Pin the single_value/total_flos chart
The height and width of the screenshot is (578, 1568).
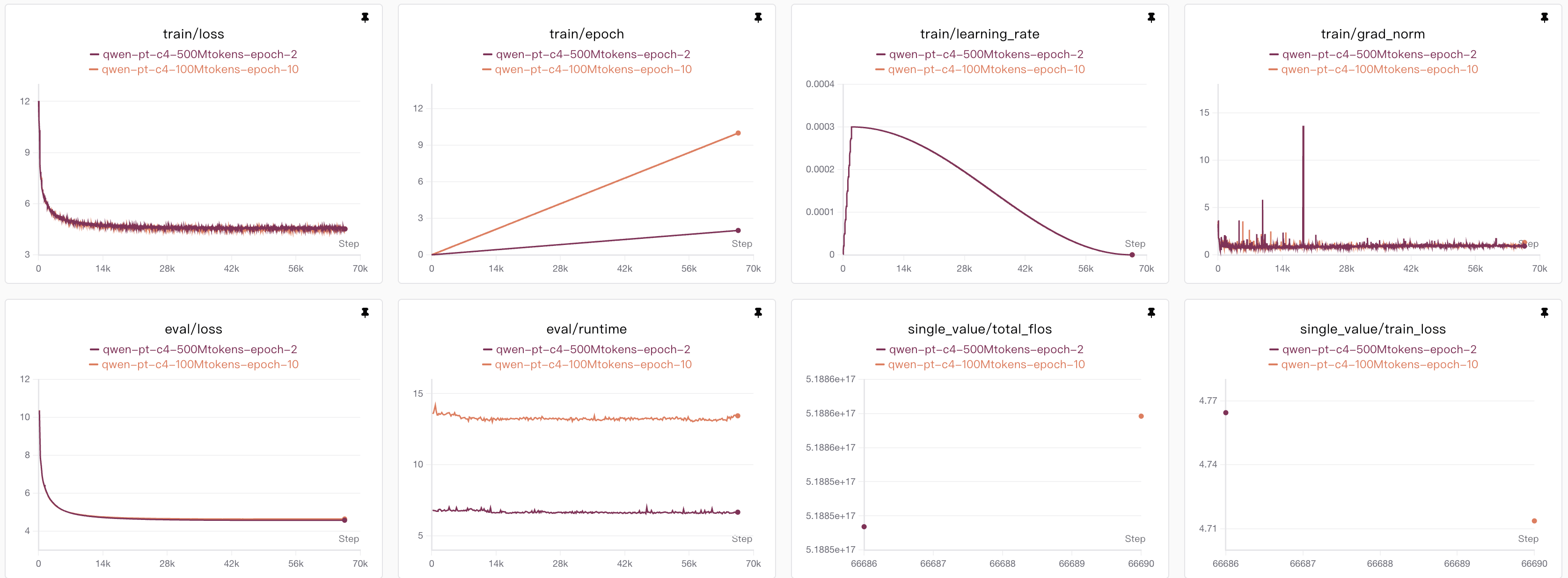click(x=1151, y=312)
